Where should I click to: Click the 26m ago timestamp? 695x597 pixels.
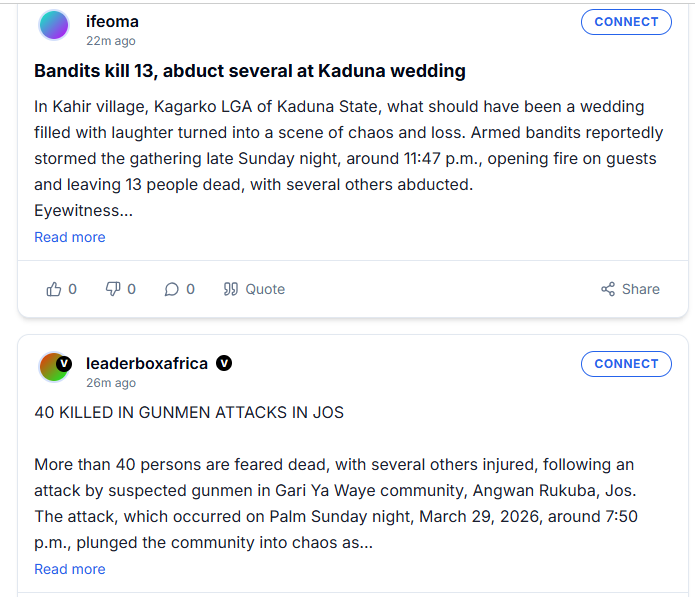click(110, 383)
